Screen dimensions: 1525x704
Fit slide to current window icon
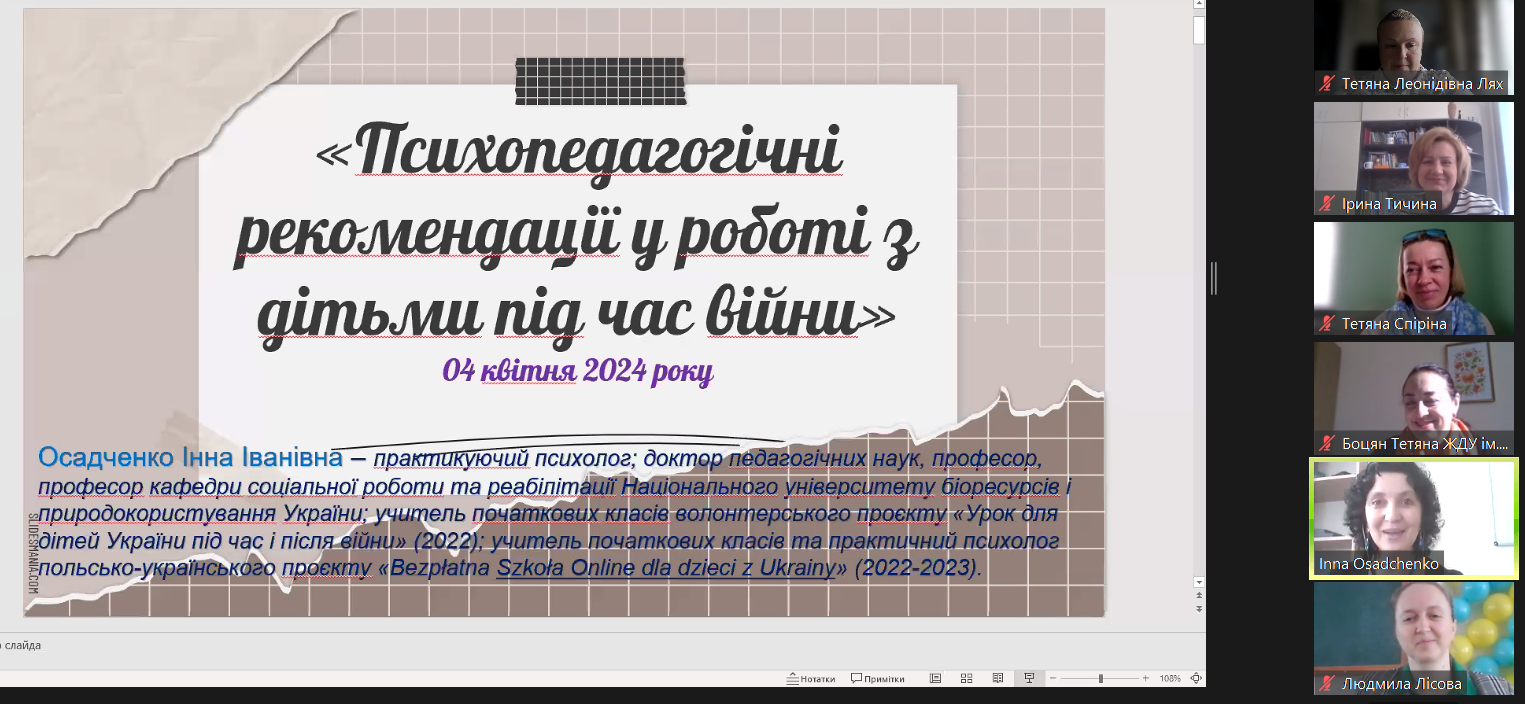coord(1196,678)
